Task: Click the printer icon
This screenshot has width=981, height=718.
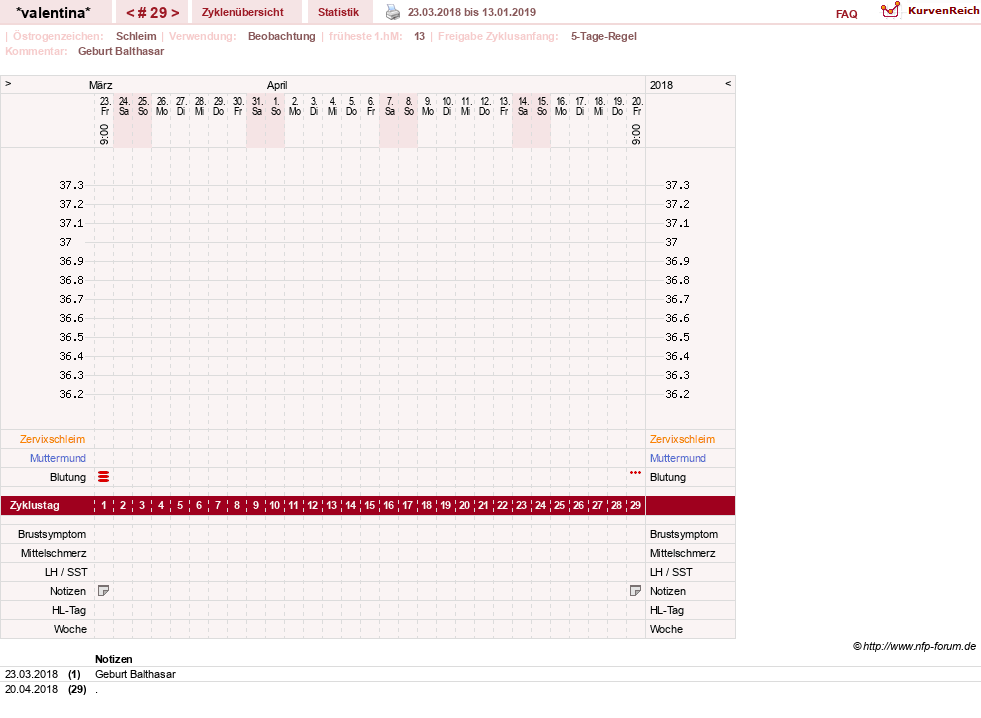Action: click(x=392, y=12)
